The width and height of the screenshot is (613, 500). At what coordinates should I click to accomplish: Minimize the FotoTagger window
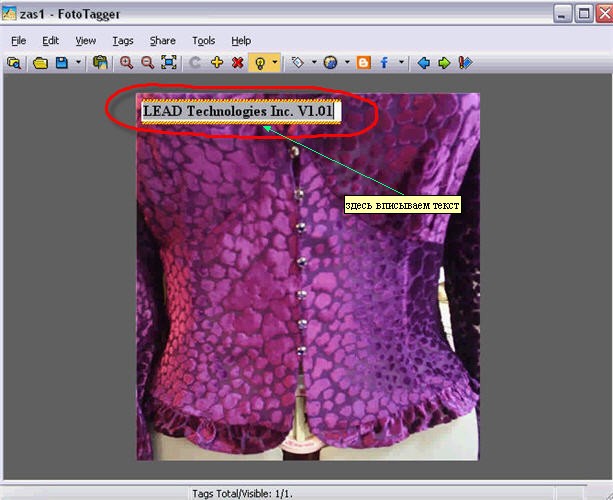(562, 14)
